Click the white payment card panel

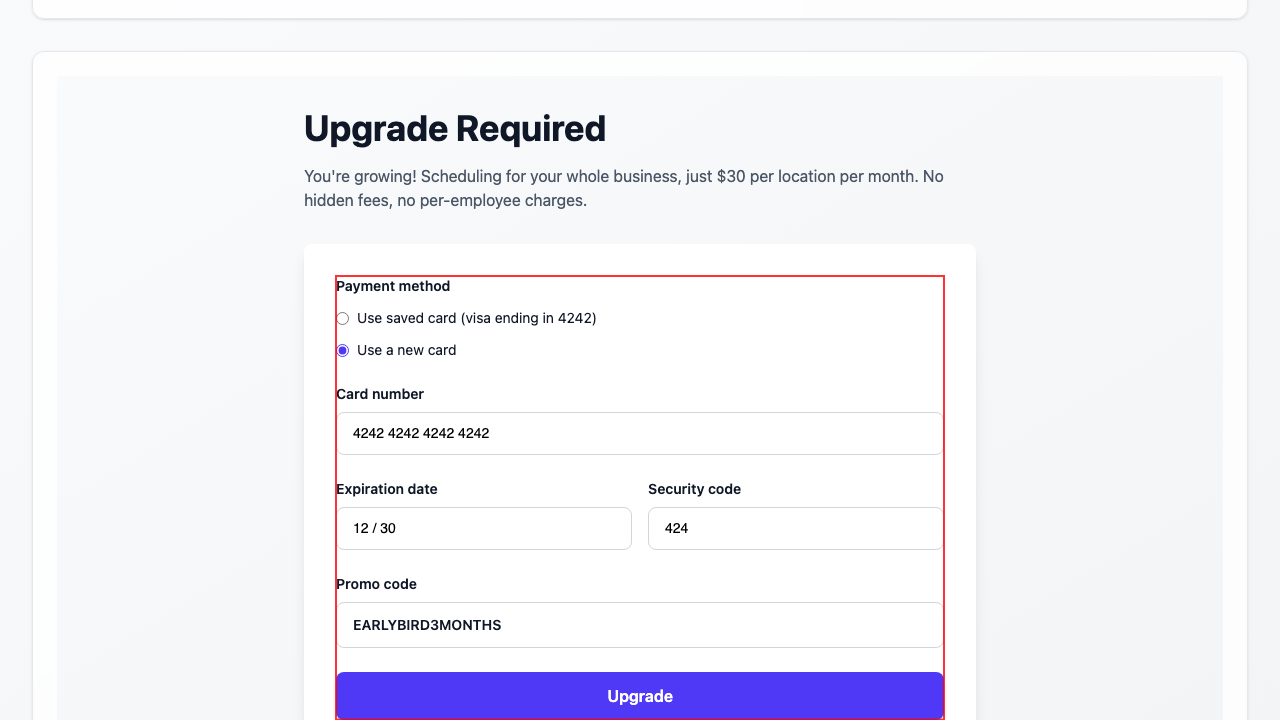(x=639, y=400)
